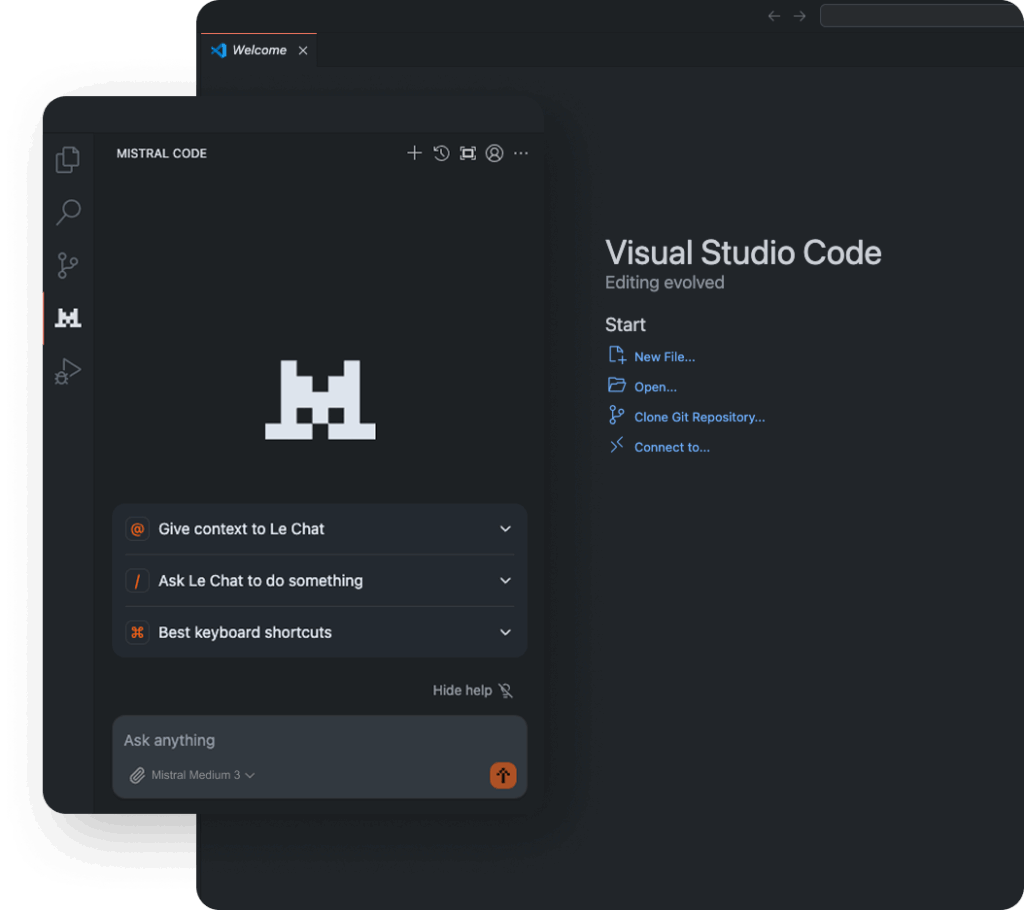The image size is (1024, 910).
Task: Click the New File icon under Start
Action: click(x=617, y=355)
